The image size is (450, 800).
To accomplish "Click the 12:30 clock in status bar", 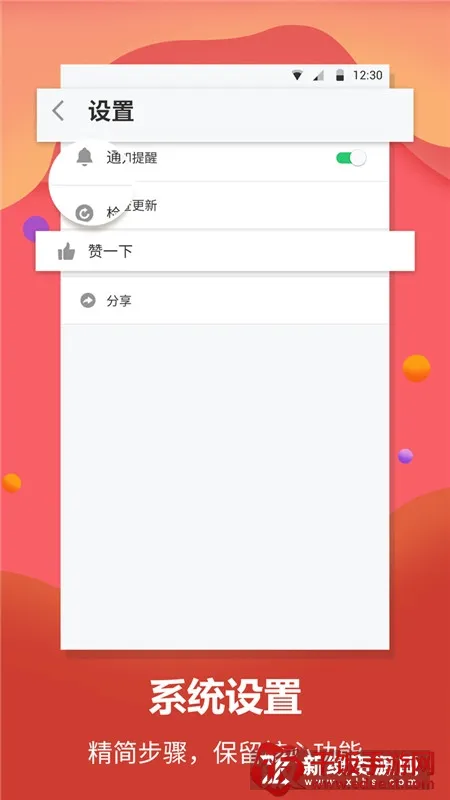I will click(x=367, y=76).
